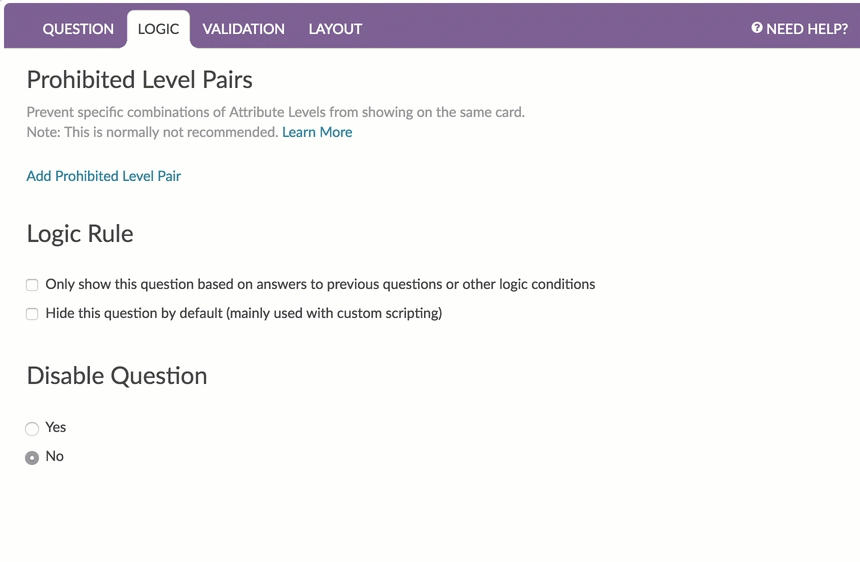The height and width of the screenshot is (562, 860).
Task: Select the LOGIC tab
Action: point(158,29)
